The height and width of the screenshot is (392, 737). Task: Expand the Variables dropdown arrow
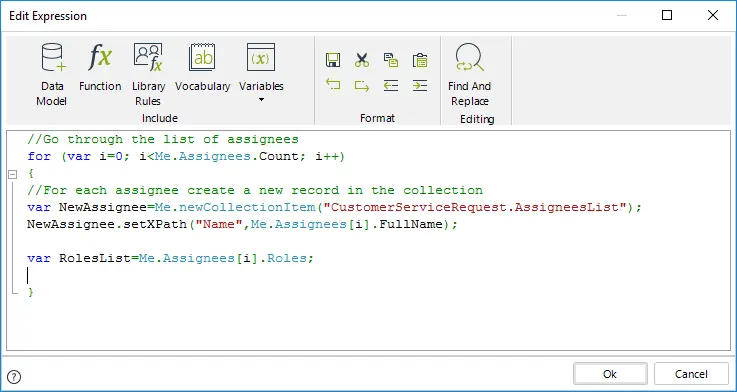tap(261, 100)
